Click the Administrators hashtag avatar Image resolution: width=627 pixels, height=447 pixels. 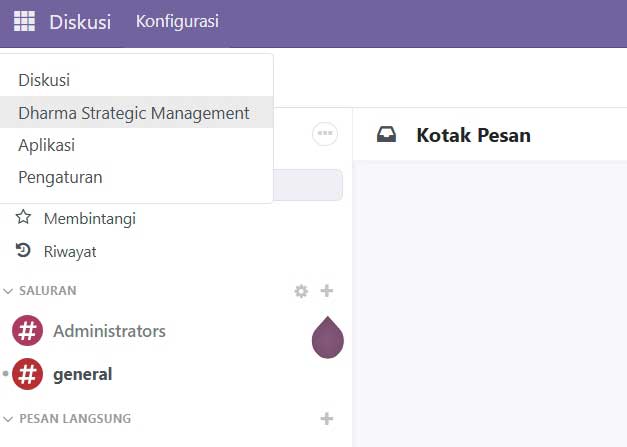point(27,331)
